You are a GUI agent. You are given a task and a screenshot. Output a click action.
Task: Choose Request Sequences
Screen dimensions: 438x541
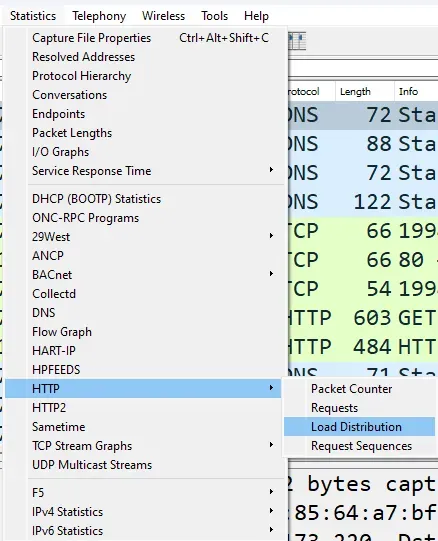click(x=359, y=446)
